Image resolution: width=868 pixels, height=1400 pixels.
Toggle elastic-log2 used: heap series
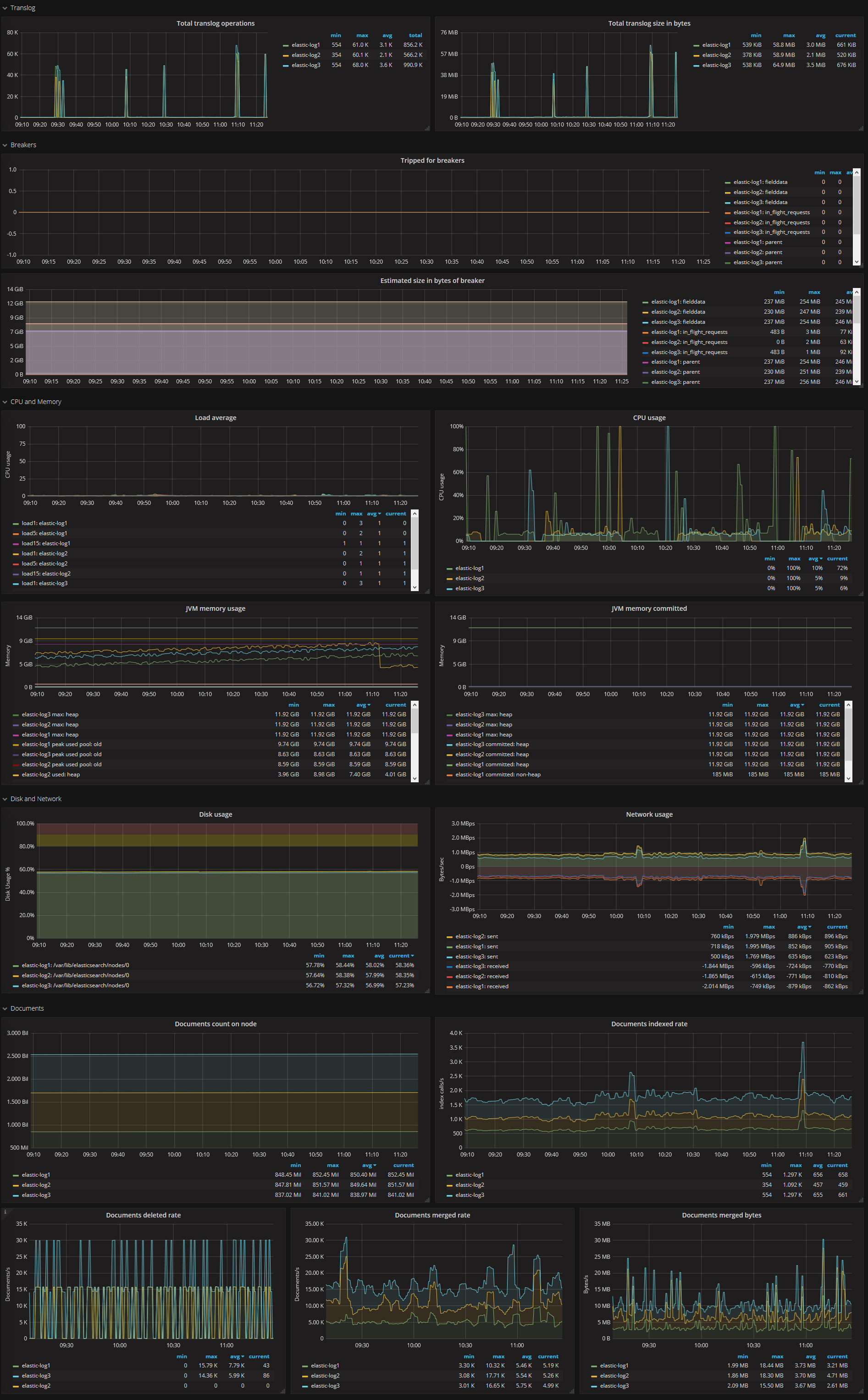(50, 775)
